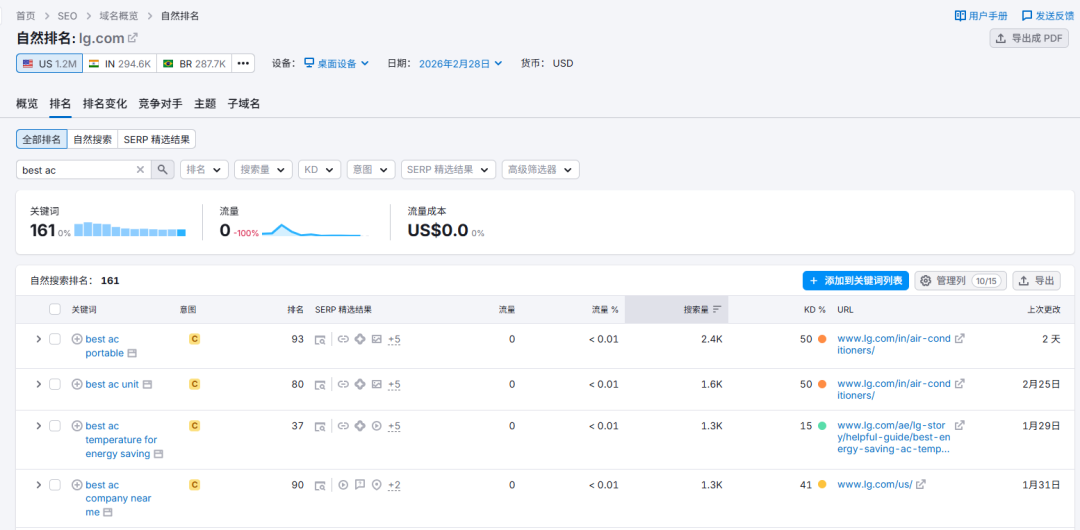
Task: Open external URL icon for lg-story guide row
Action: point(959,425)
